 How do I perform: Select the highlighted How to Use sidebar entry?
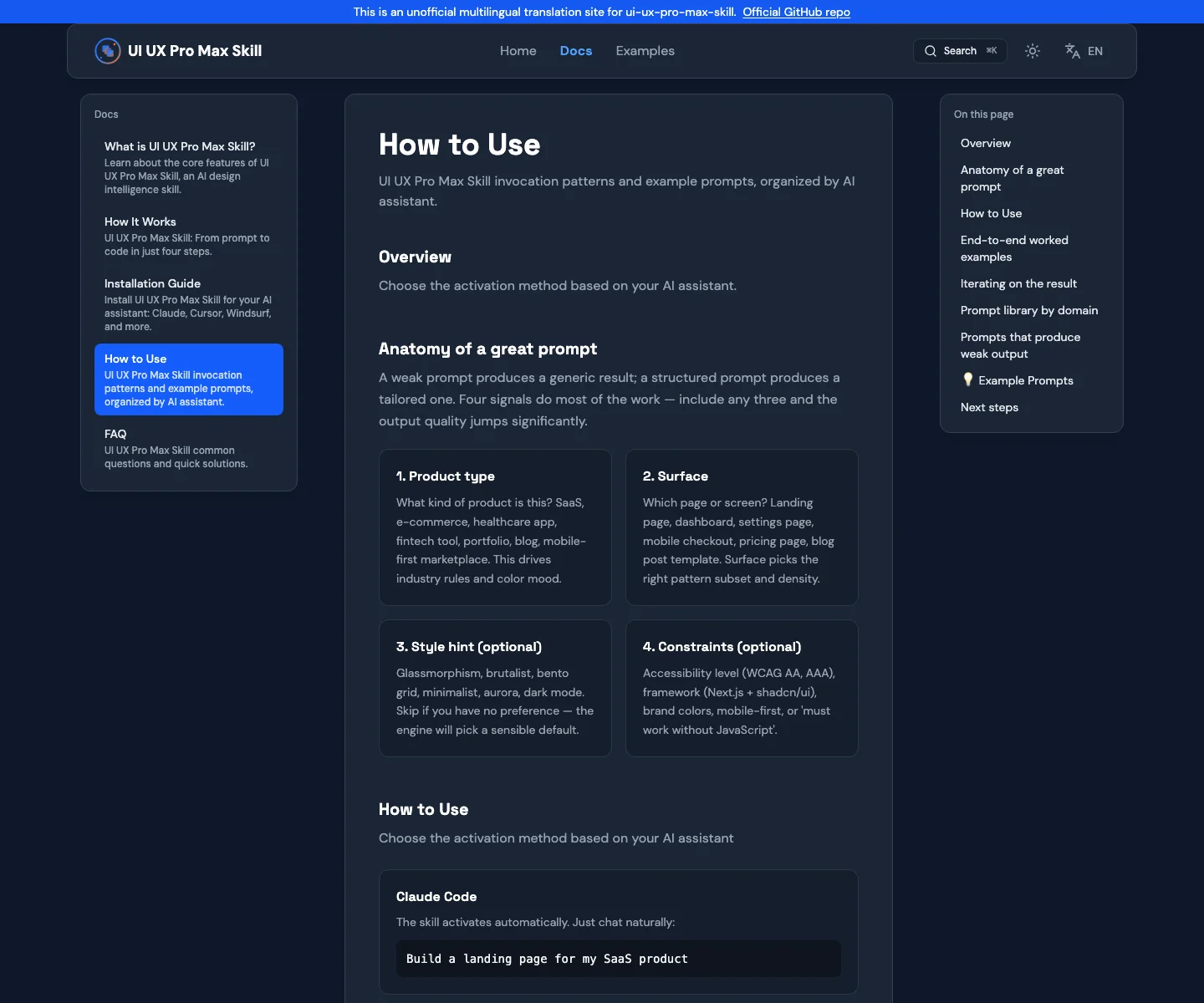click(189, 379)
